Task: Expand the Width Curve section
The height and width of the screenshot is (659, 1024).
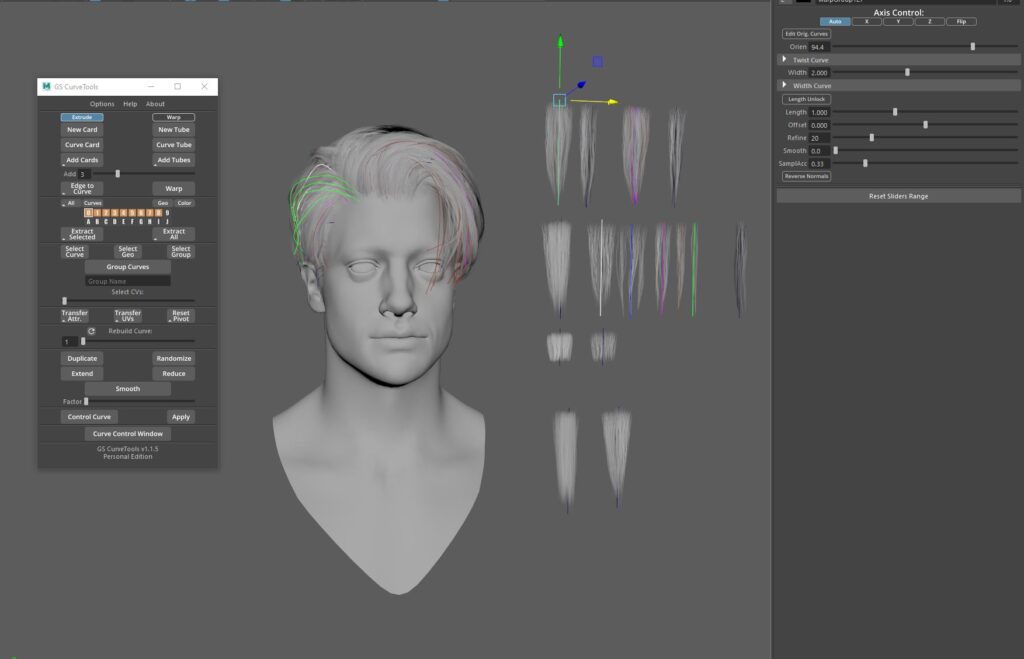Action: pos(784,85)
